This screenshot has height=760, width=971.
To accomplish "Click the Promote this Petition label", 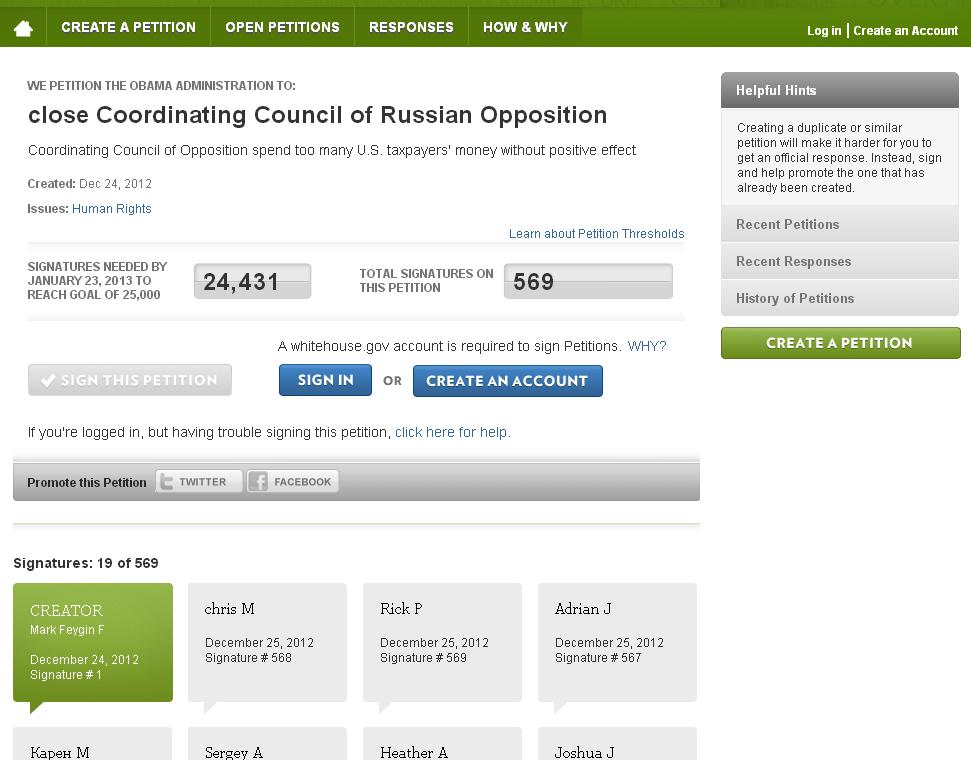I will coord(87,483).
